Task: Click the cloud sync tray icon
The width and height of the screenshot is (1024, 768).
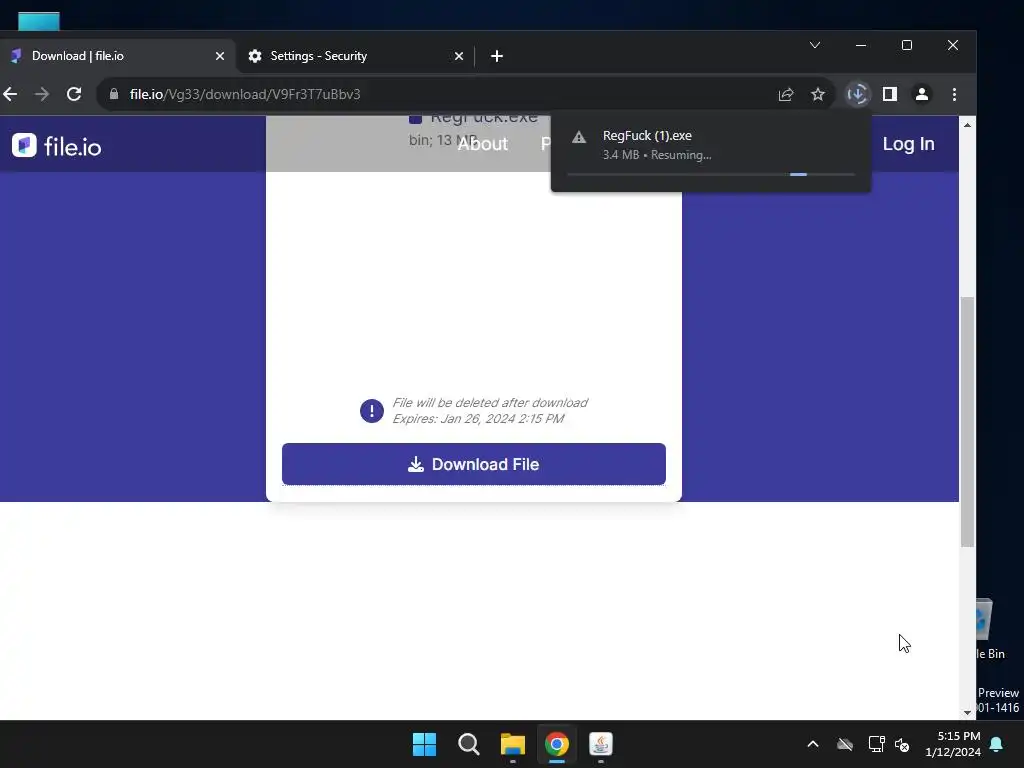Action: point(845,744)
